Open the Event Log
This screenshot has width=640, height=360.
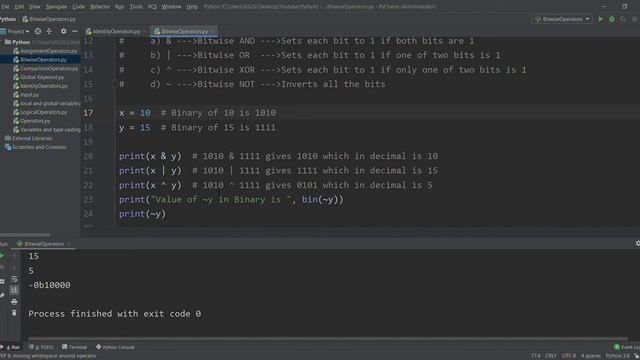(627, 347)
